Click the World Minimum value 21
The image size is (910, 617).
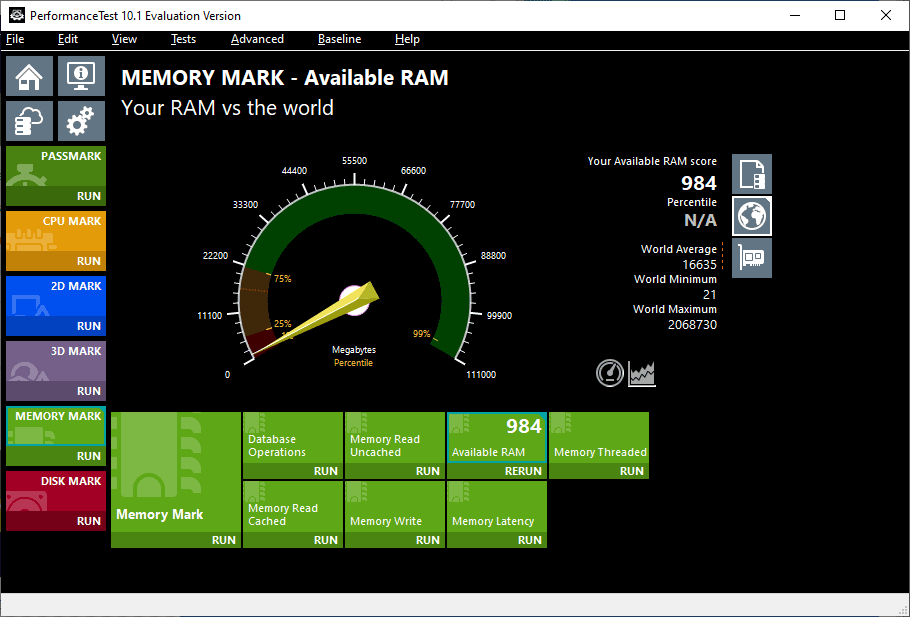710,295
